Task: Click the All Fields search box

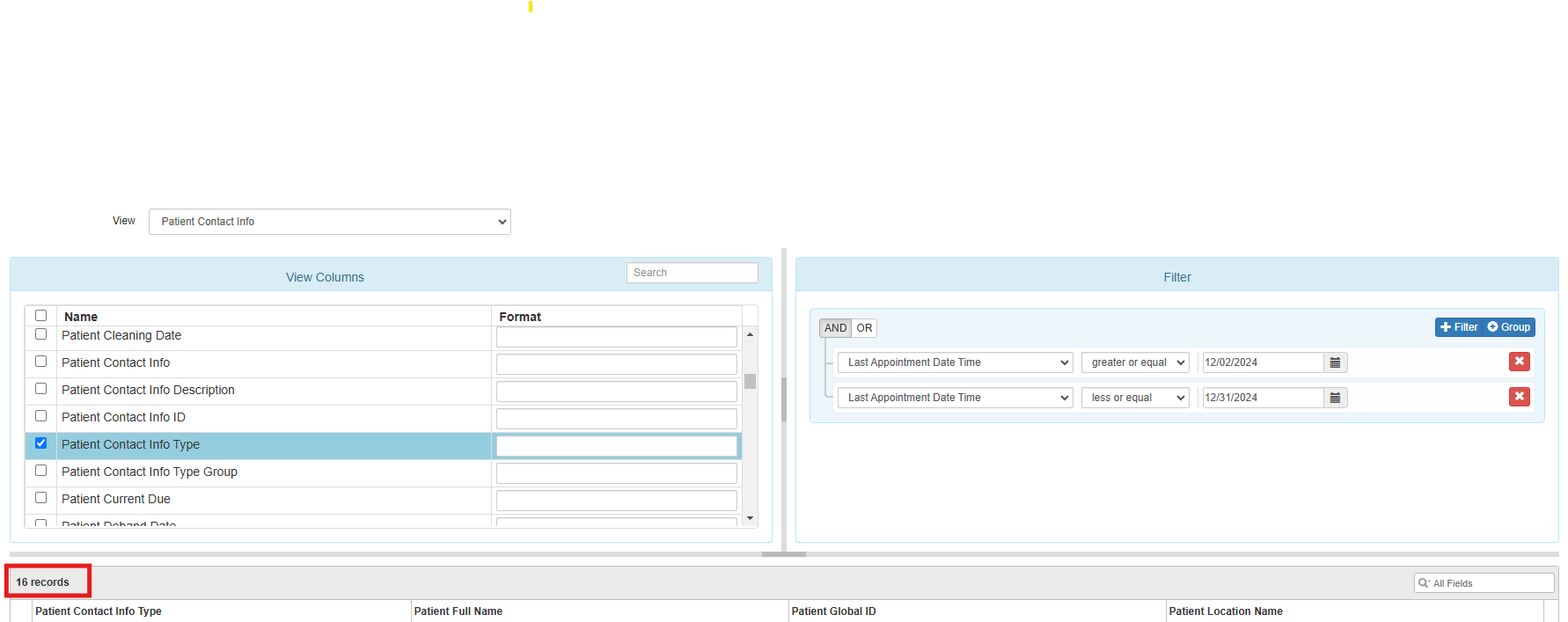Action: (1484, 583)
